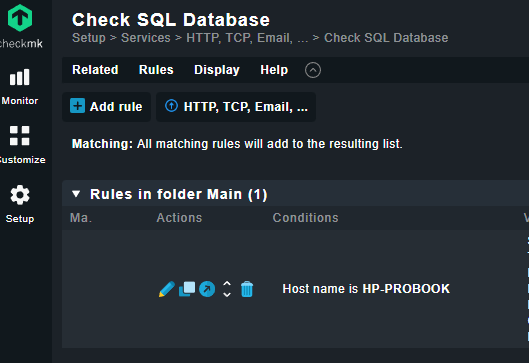Edit the HP-PROBOOK rule with pencil icon
This screenshot has height=363, width=529.
coord(167,289)
